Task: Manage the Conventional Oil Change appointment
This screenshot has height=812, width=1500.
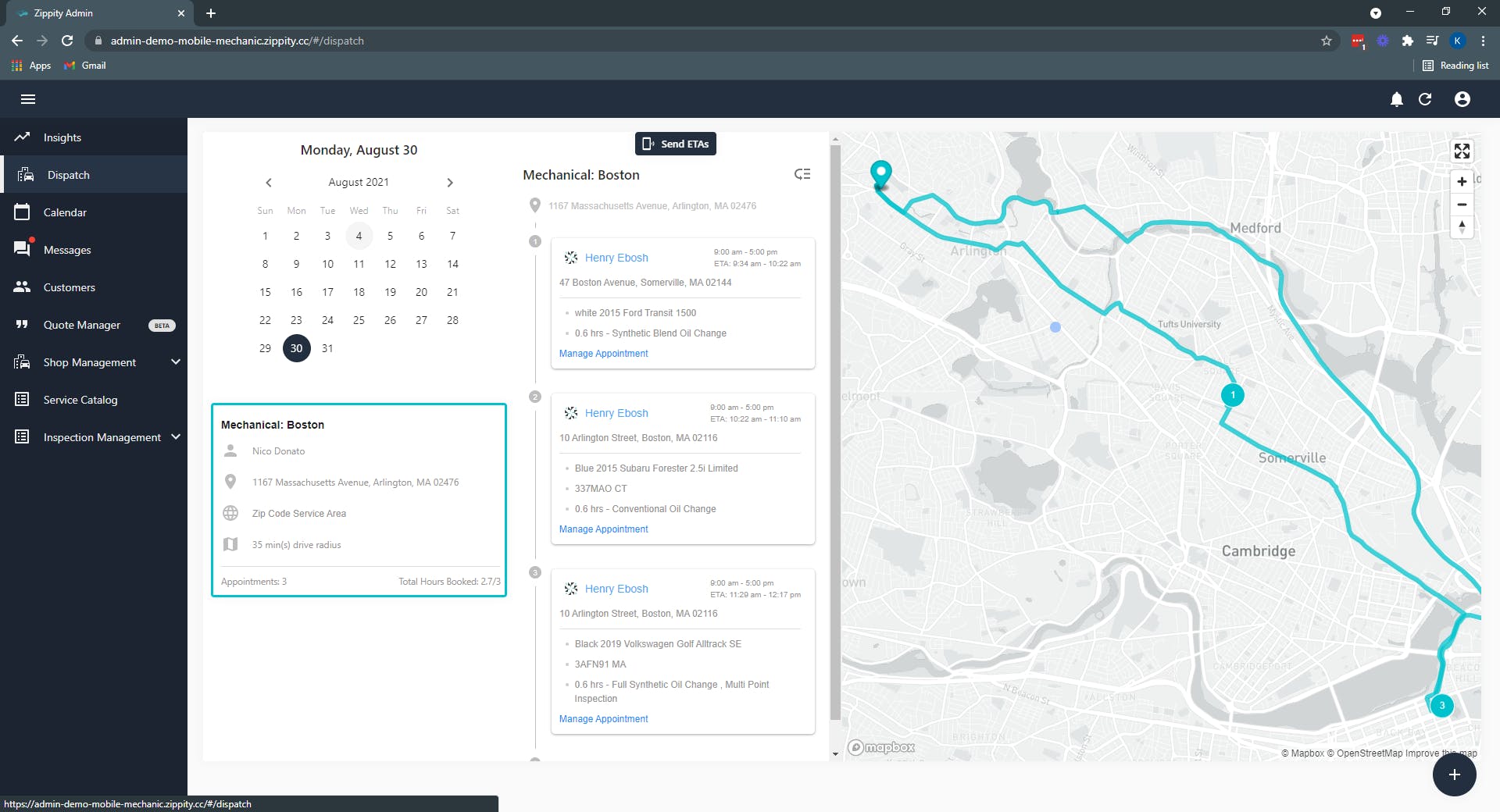Action: [x=603, y=529]
